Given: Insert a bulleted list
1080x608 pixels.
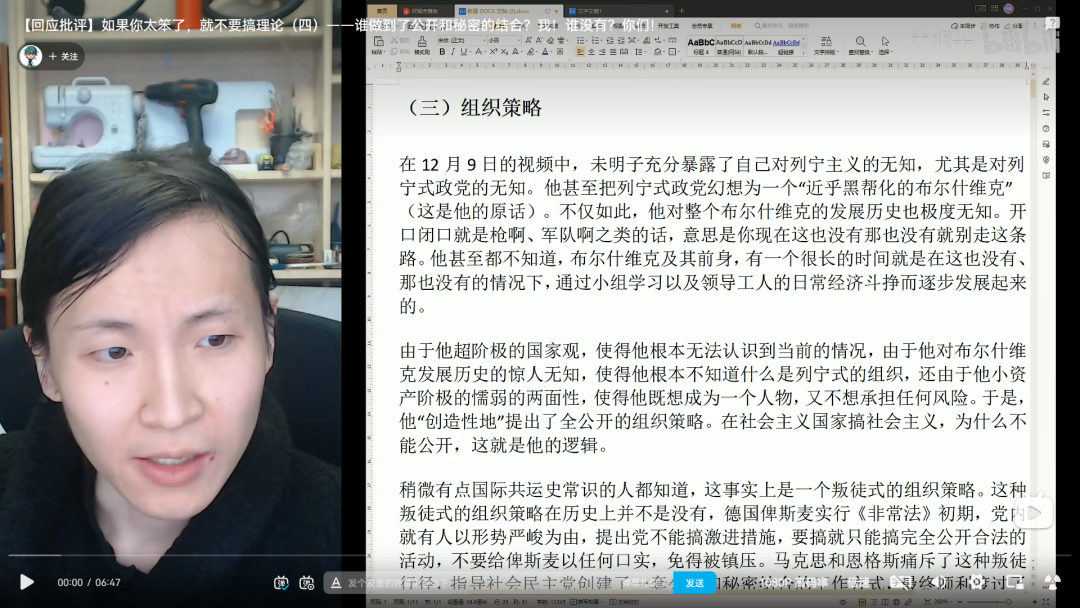Looking at the screenshot, I should [x=581, y=41].
